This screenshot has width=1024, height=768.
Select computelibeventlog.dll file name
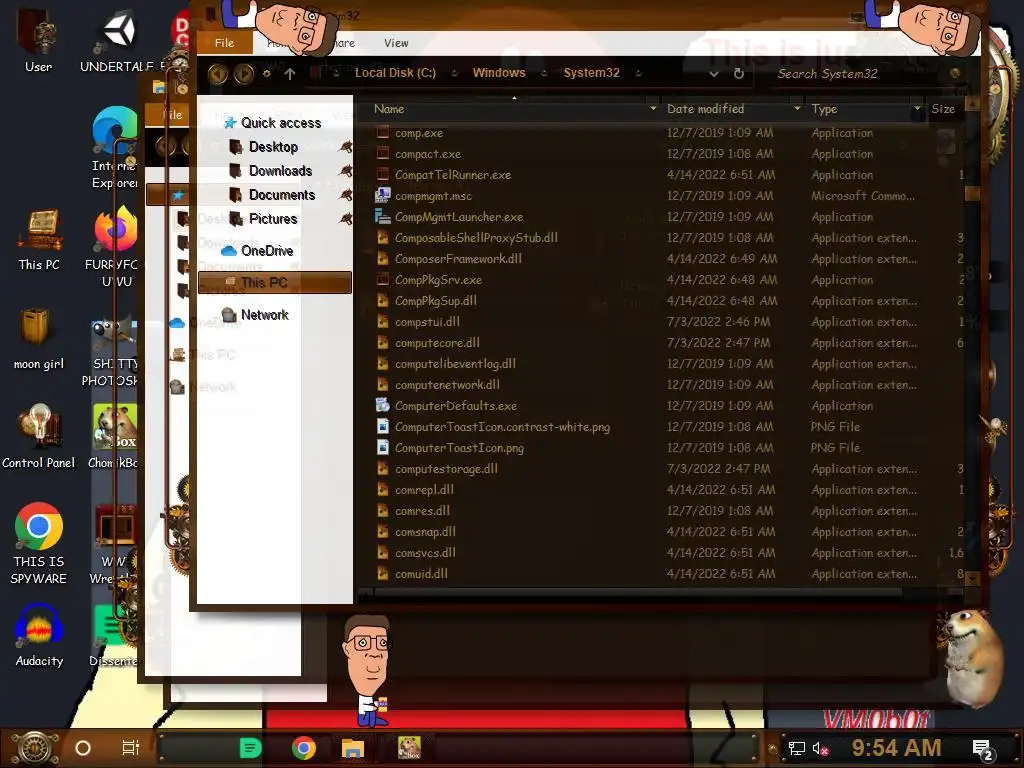pyautogui.click(x=455, y=363)
